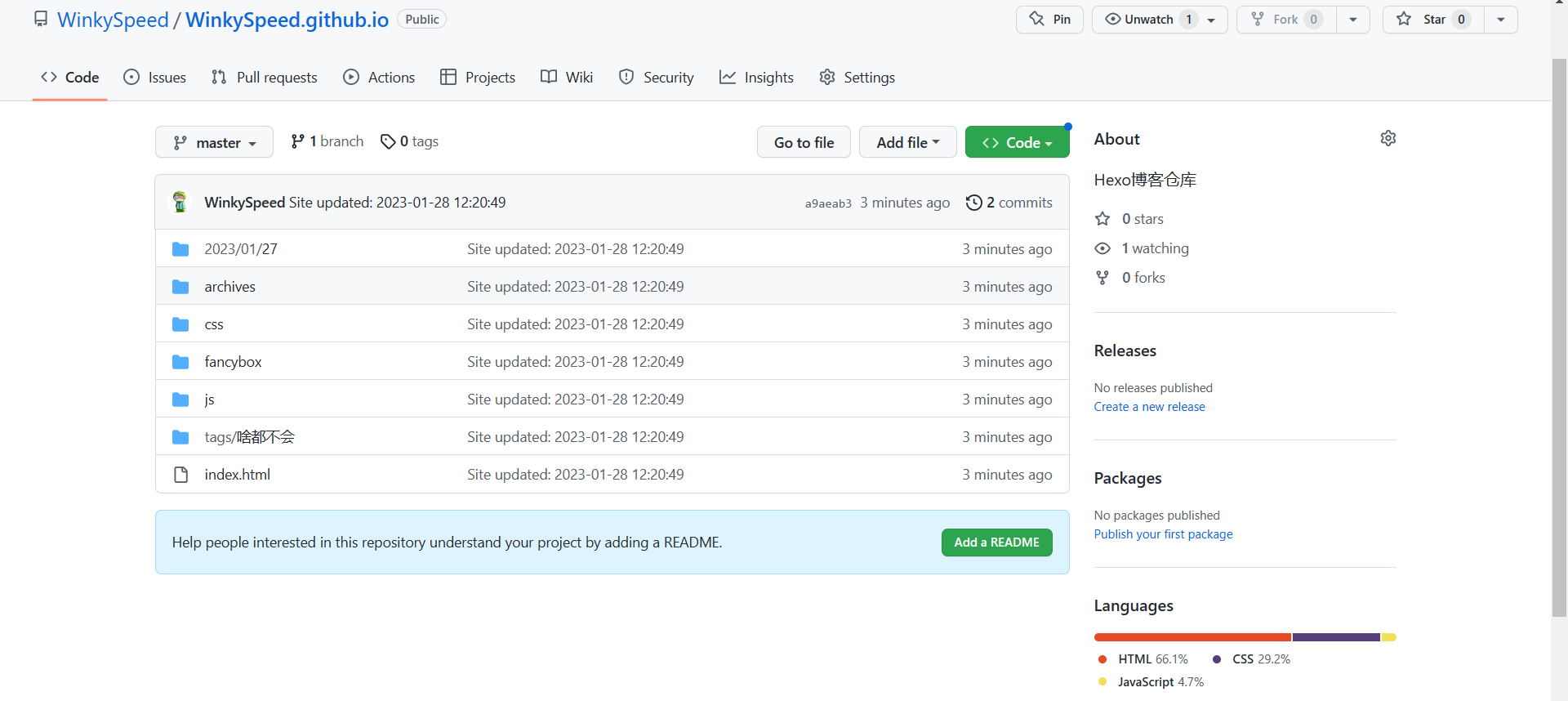Open the WinkySpeed owner link

tap(113, 20)
